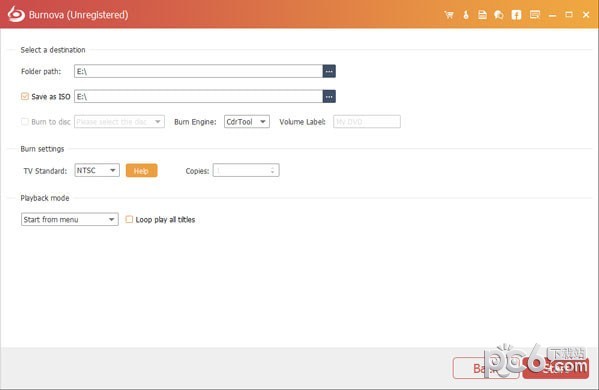Open the disc selection dropdown
Image resolution: width=599 pixels, height=390 pixels.
tap(119, 122)
